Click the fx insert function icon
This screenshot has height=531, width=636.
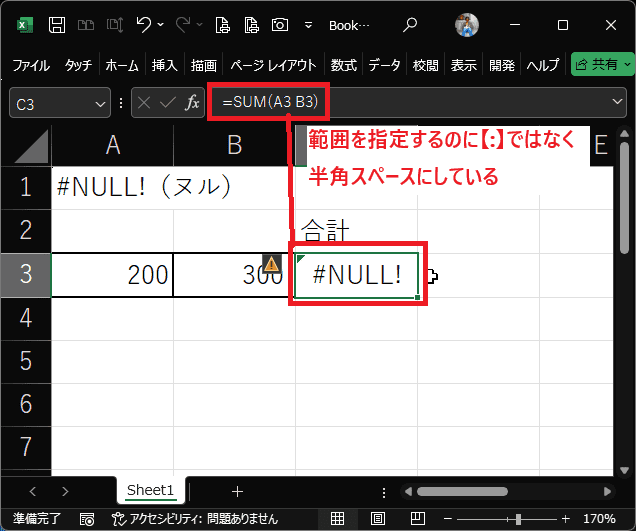[x=193, y=102]
